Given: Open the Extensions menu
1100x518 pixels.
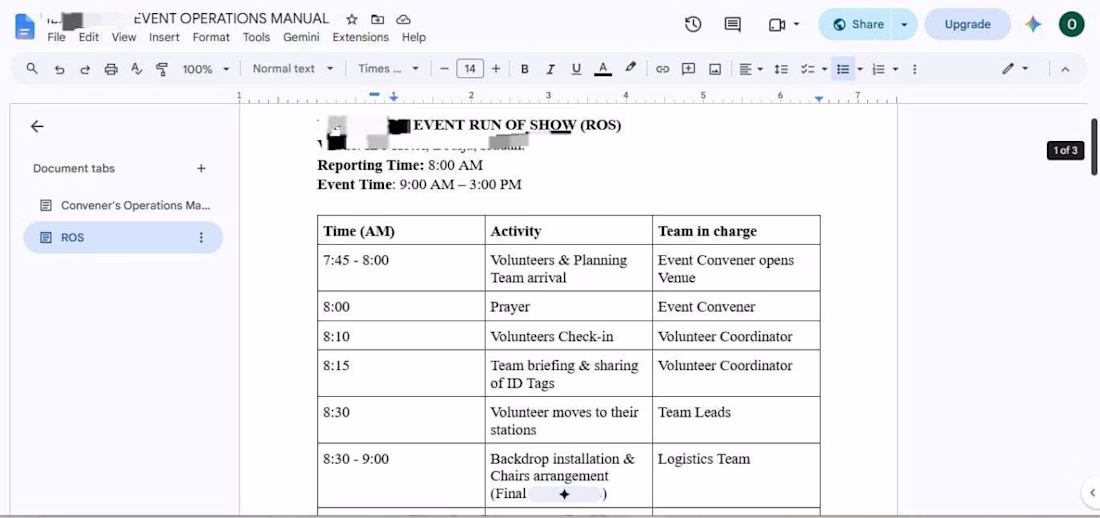Looking at the screenshot, I should [361, 37].
